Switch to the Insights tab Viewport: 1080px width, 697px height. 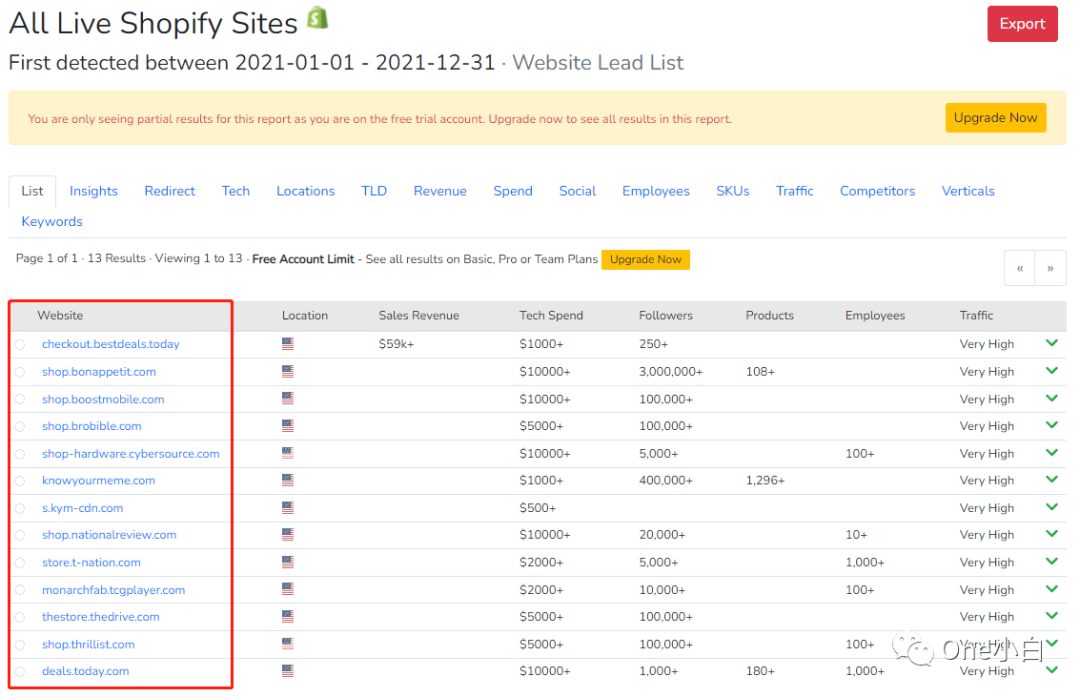click(93, 191)
